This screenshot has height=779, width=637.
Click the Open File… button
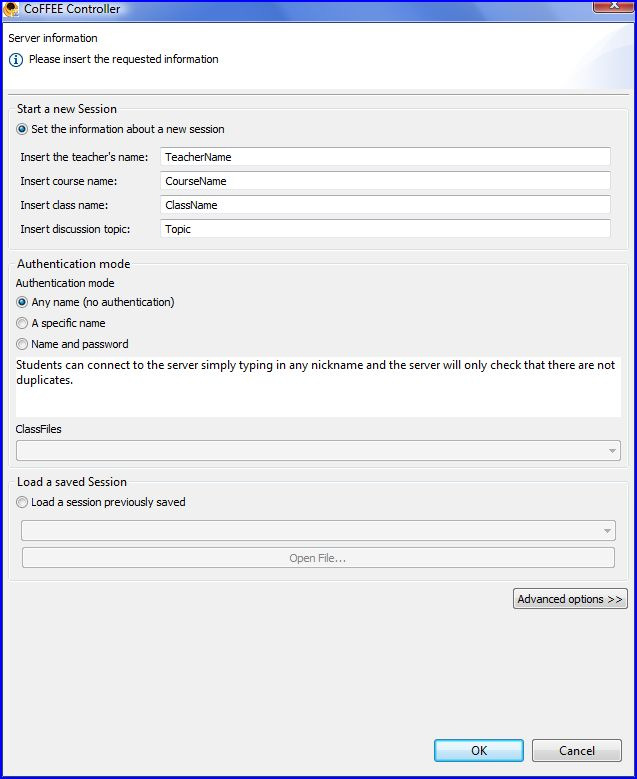click(x=318, y=558)
